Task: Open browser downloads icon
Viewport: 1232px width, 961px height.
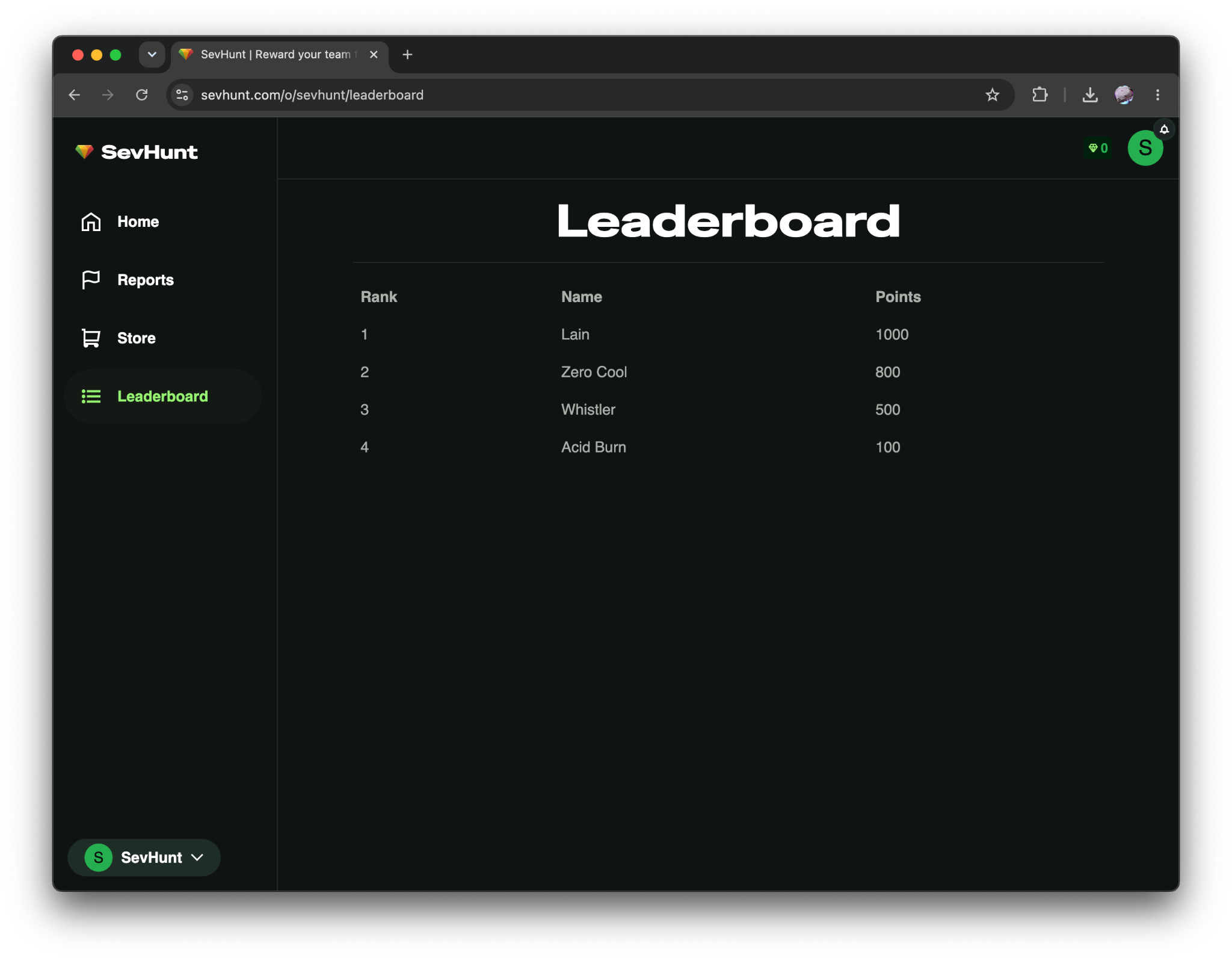Action: 1090,95
